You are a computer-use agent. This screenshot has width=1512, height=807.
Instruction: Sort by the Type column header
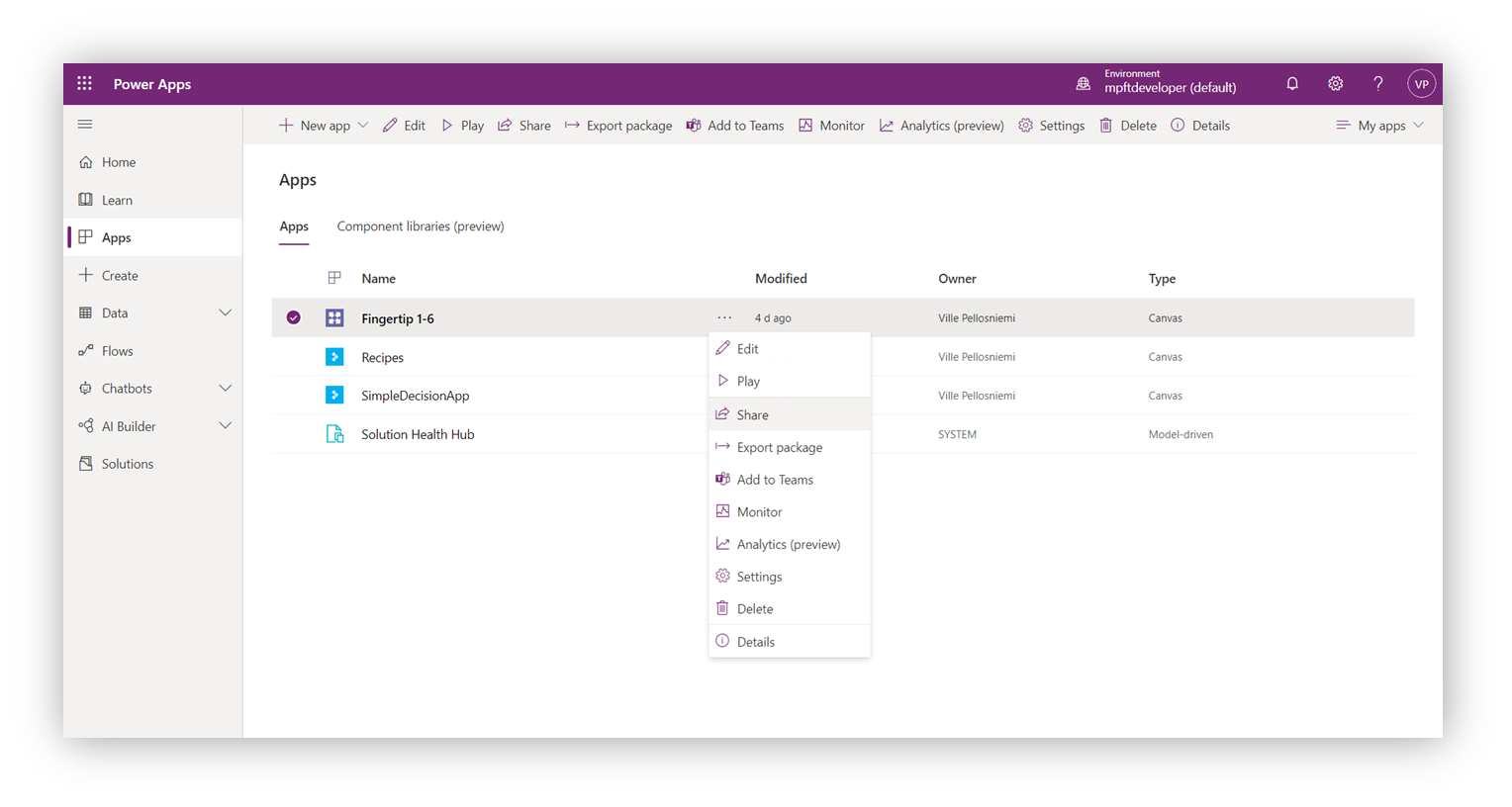[1162, 279]
